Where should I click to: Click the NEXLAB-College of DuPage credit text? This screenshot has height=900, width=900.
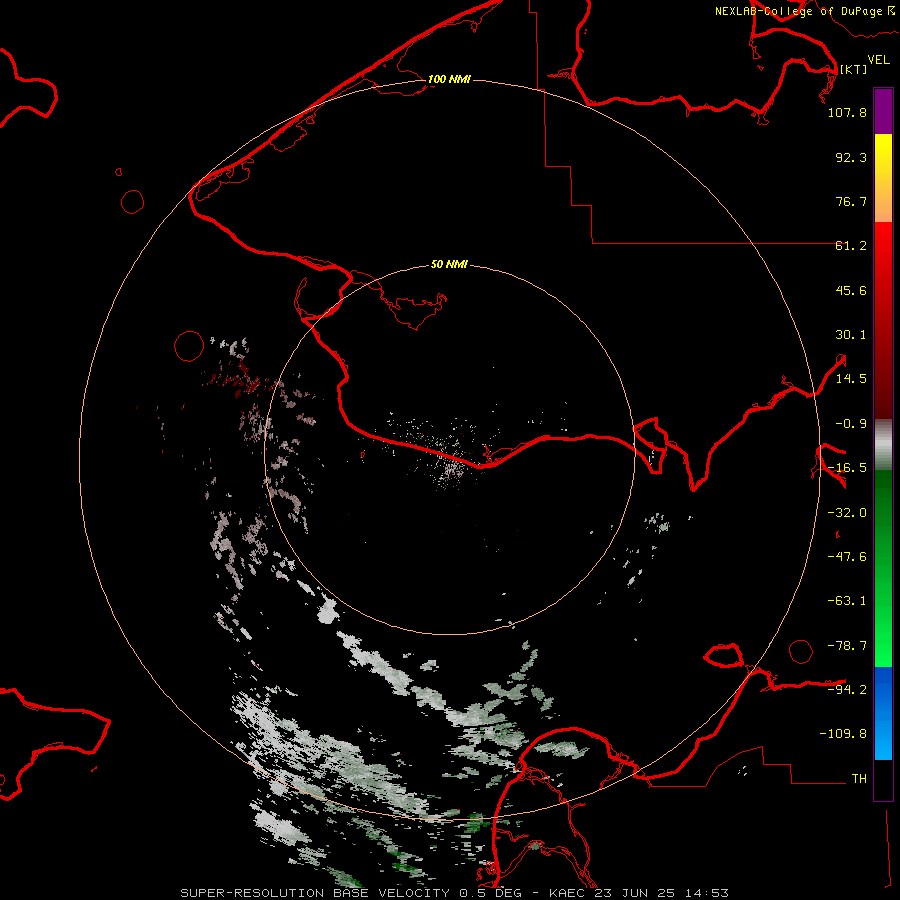click(805, 11)
